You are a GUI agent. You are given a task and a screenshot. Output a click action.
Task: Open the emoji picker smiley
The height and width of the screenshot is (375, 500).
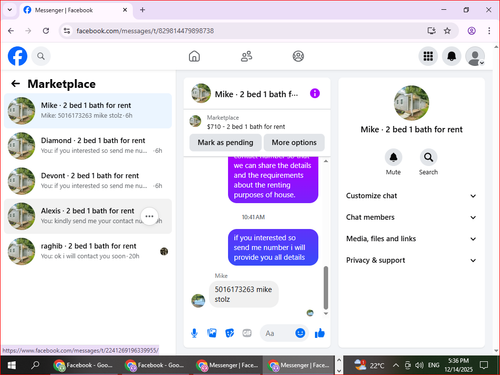pos(300,333)
